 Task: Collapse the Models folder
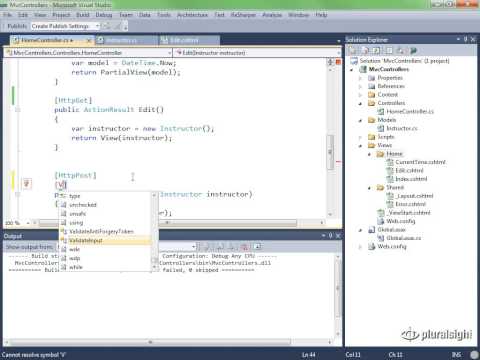(360, 120)
